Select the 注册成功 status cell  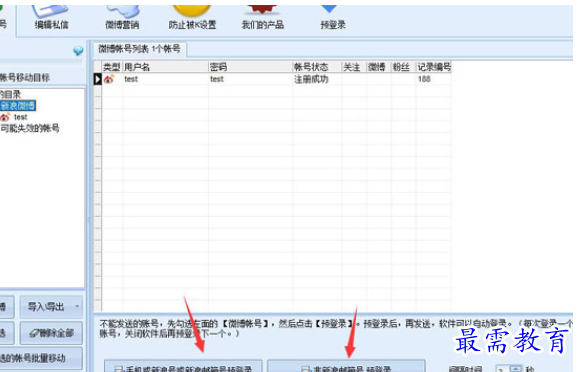point(317,79)
